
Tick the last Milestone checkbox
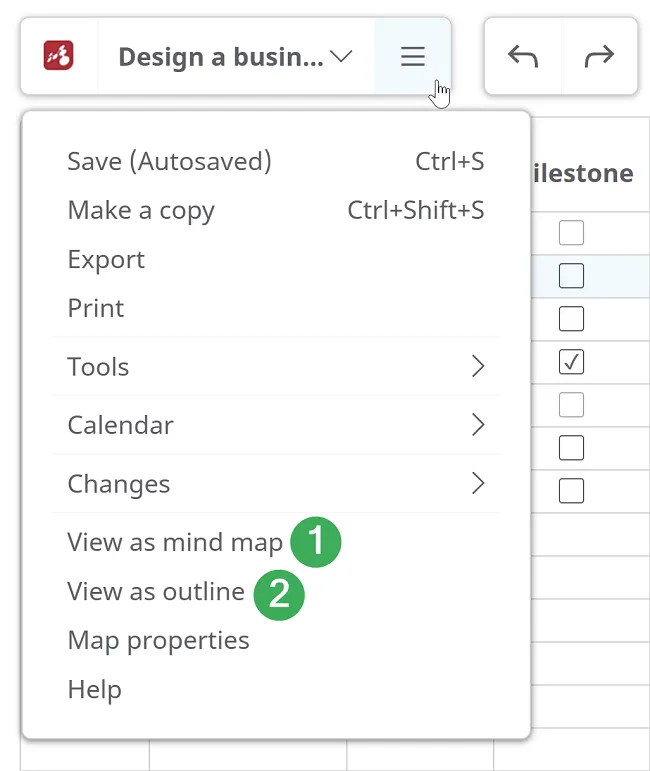pyautogui.click(x=571, y=491)
